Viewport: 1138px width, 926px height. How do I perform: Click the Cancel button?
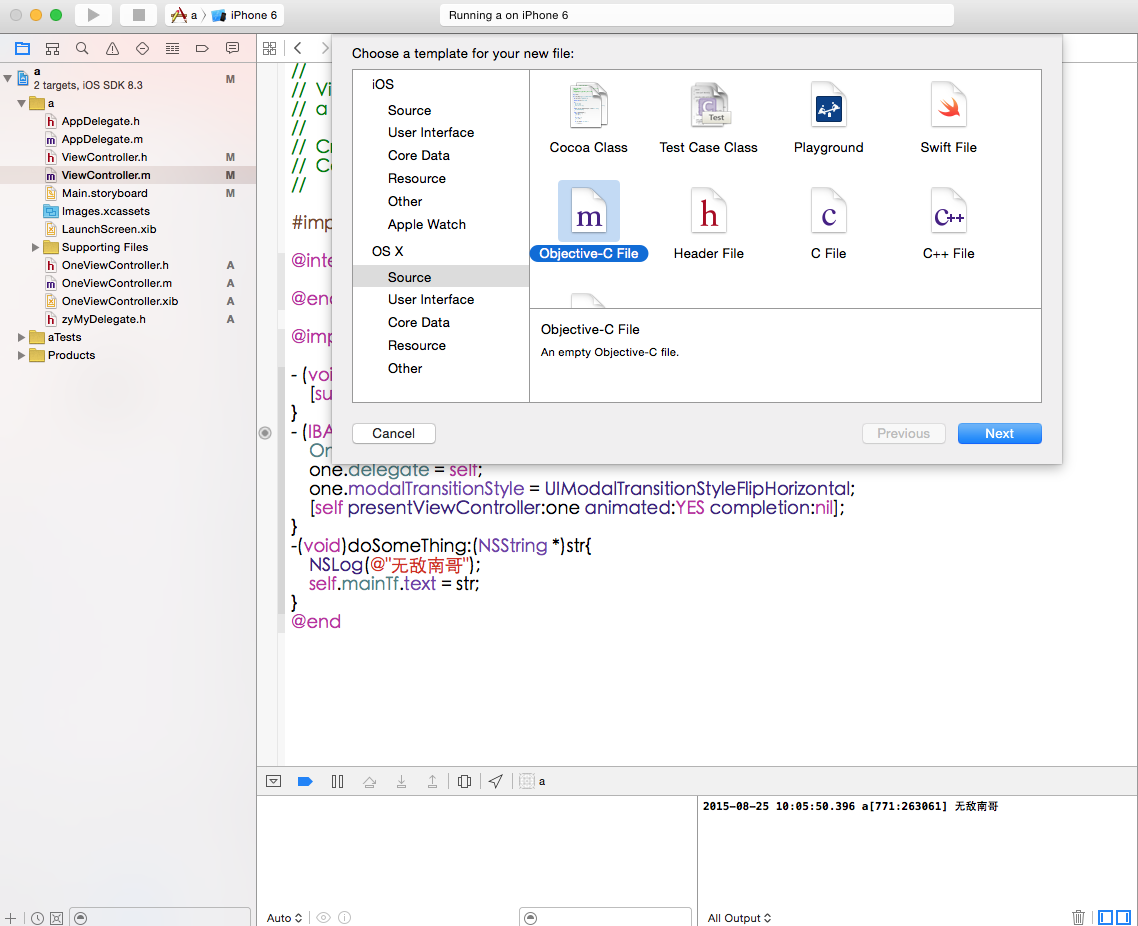[x=393, y=433]
